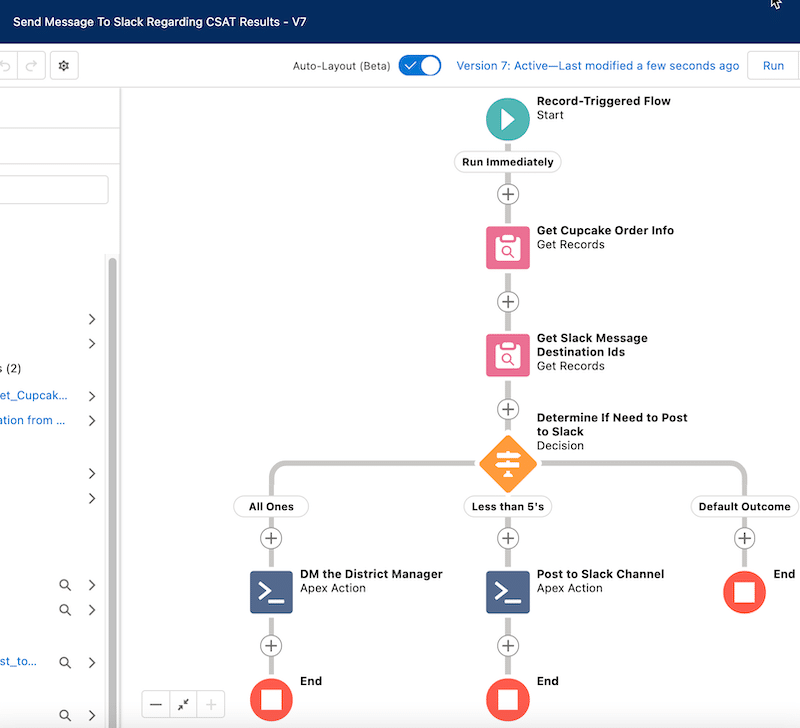The image size is (800, 728).
Task: Select the Get Slack Message Destination Ids icon
Action: [508, 355]
